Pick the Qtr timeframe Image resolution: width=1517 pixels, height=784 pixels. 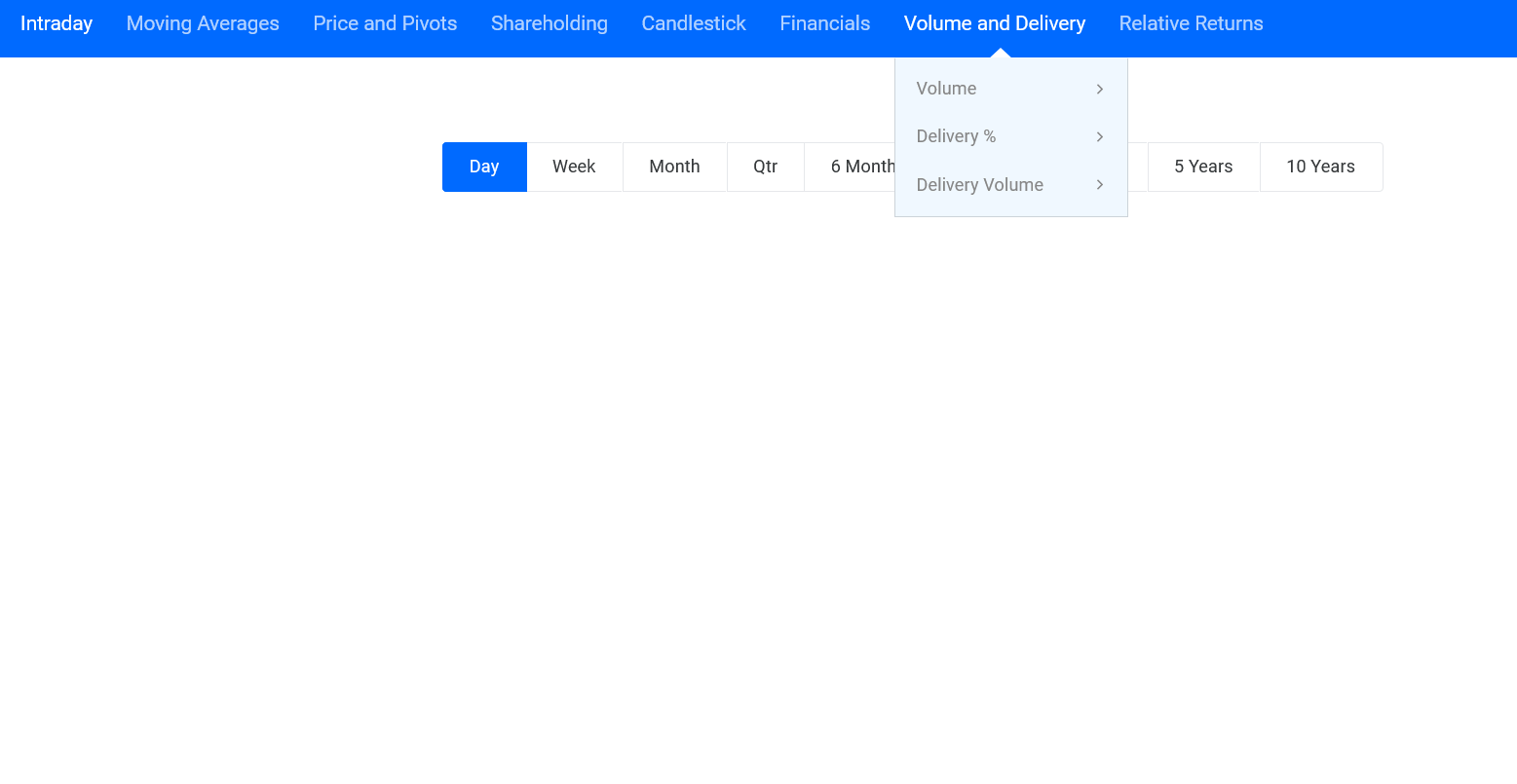coord(765,167)
